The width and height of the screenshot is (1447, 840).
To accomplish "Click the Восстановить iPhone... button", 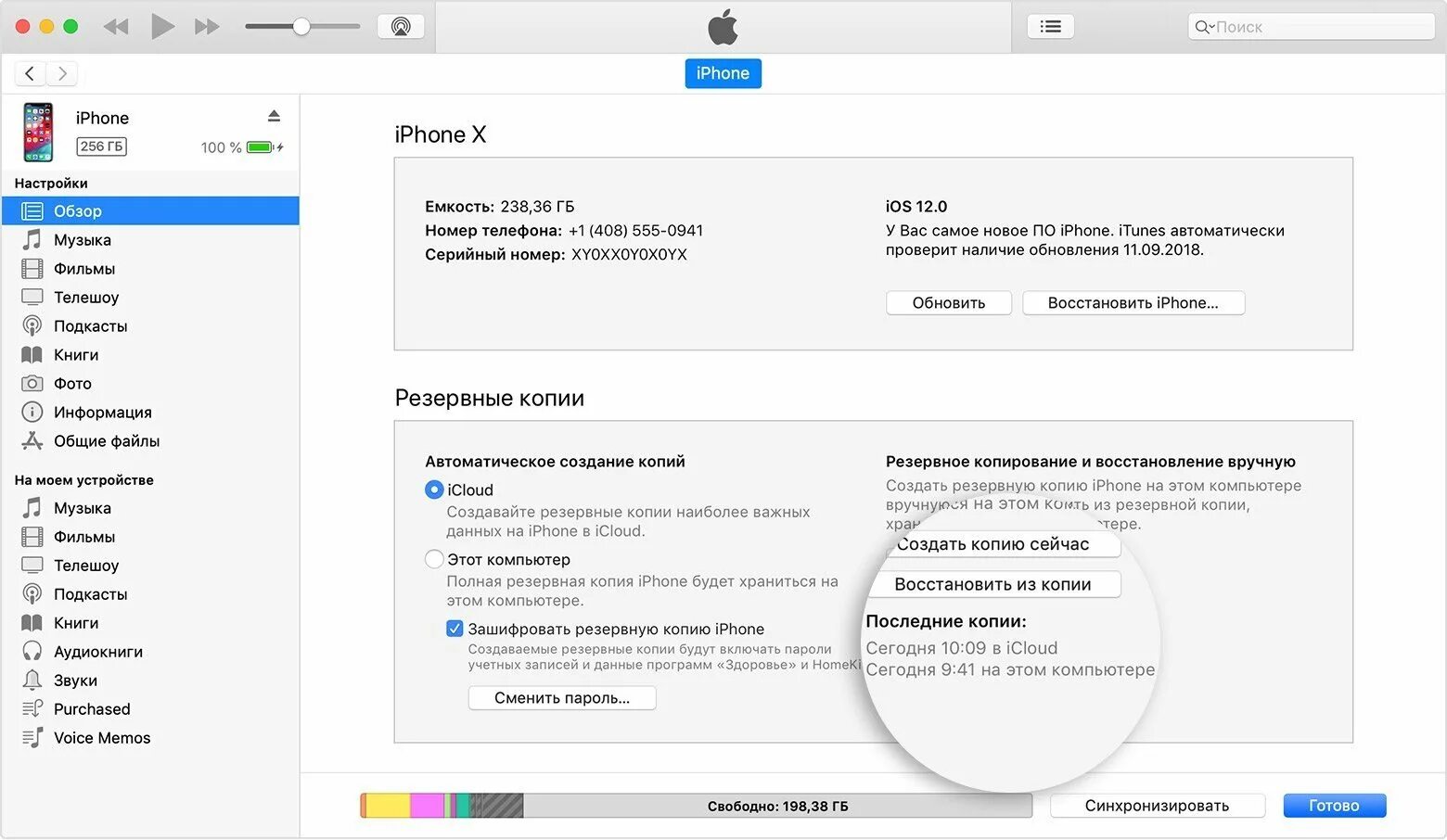I will [1133, 303].
